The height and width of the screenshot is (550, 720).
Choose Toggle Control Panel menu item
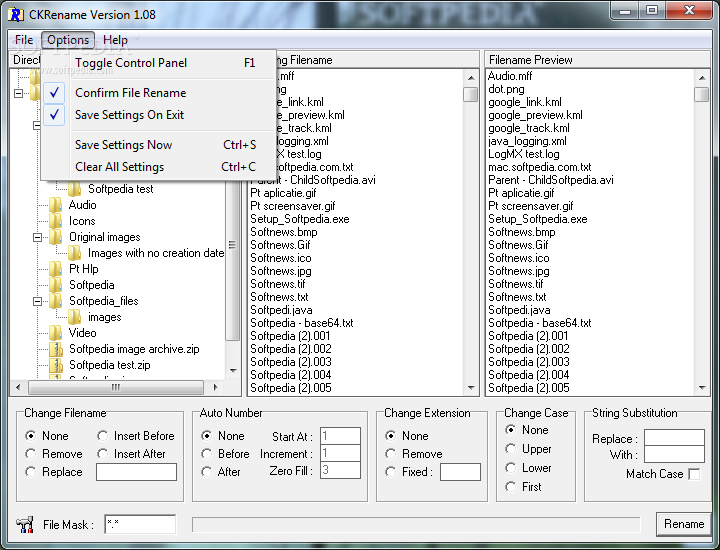click(159, 63)
